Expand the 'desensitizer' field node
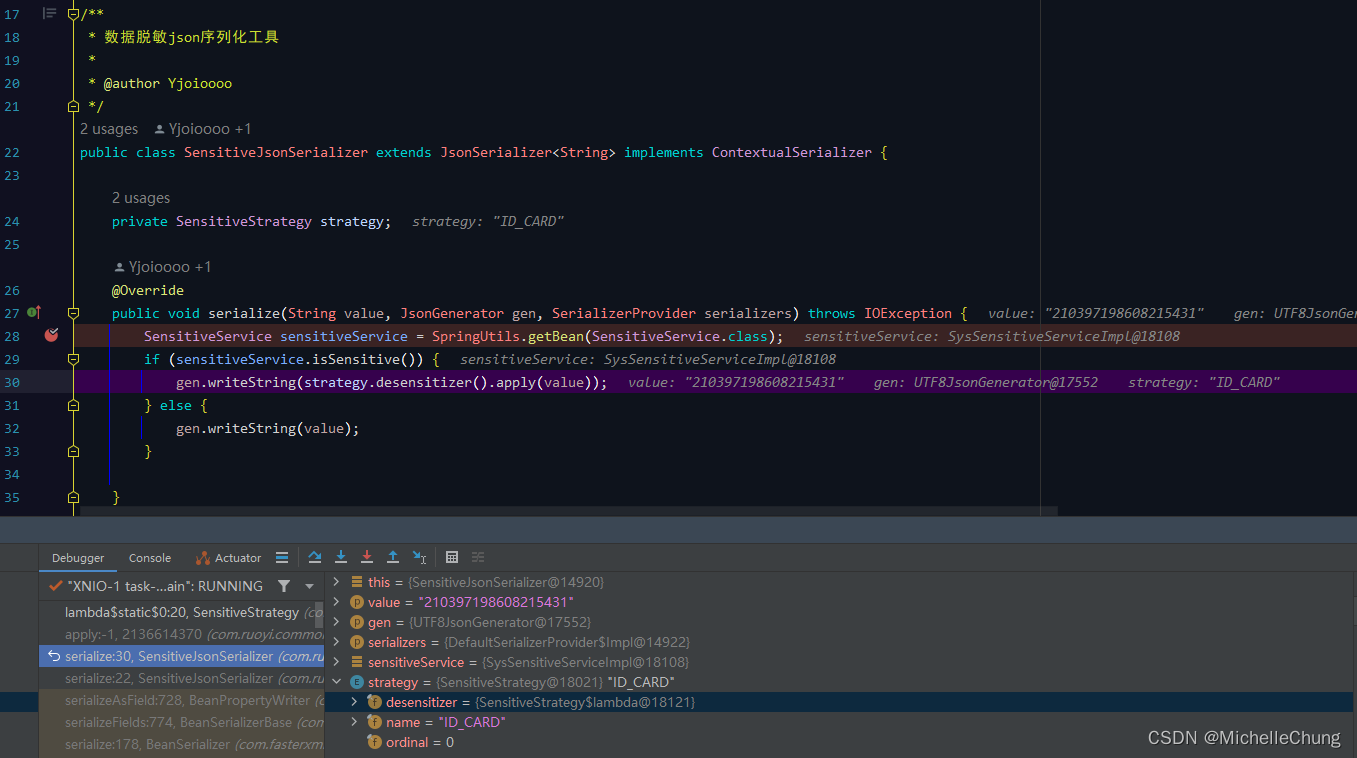Screen dimensions: 1357x758 [x=354, y=702]
